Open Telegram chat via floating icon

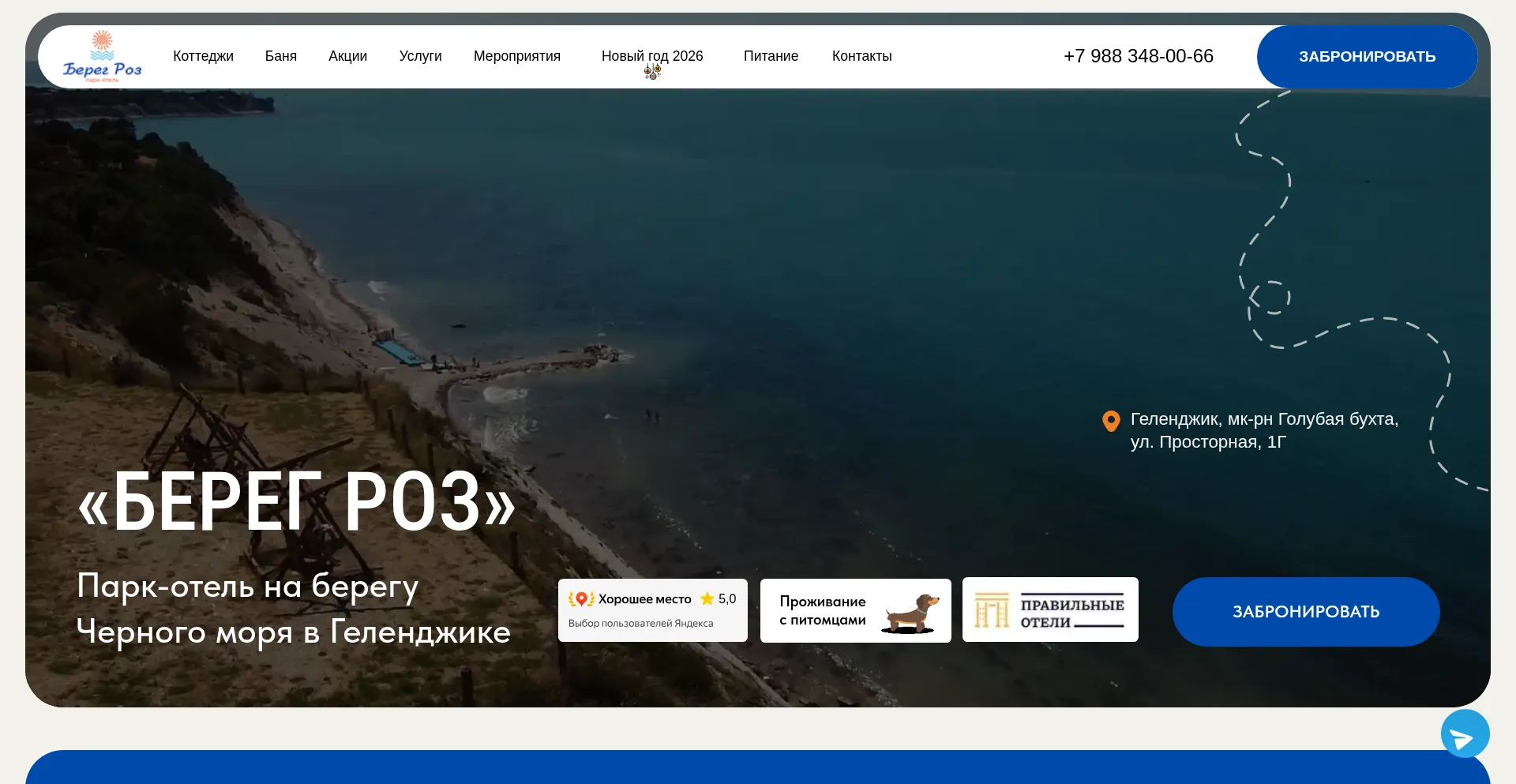1465,733
